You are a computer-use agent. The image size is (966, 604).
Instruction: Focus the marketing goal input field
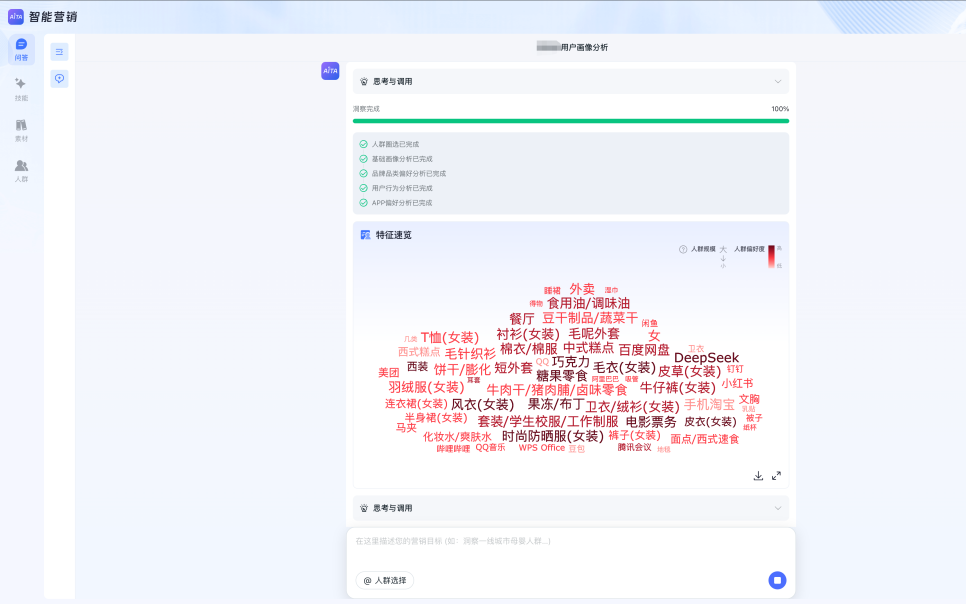[570, 548]
